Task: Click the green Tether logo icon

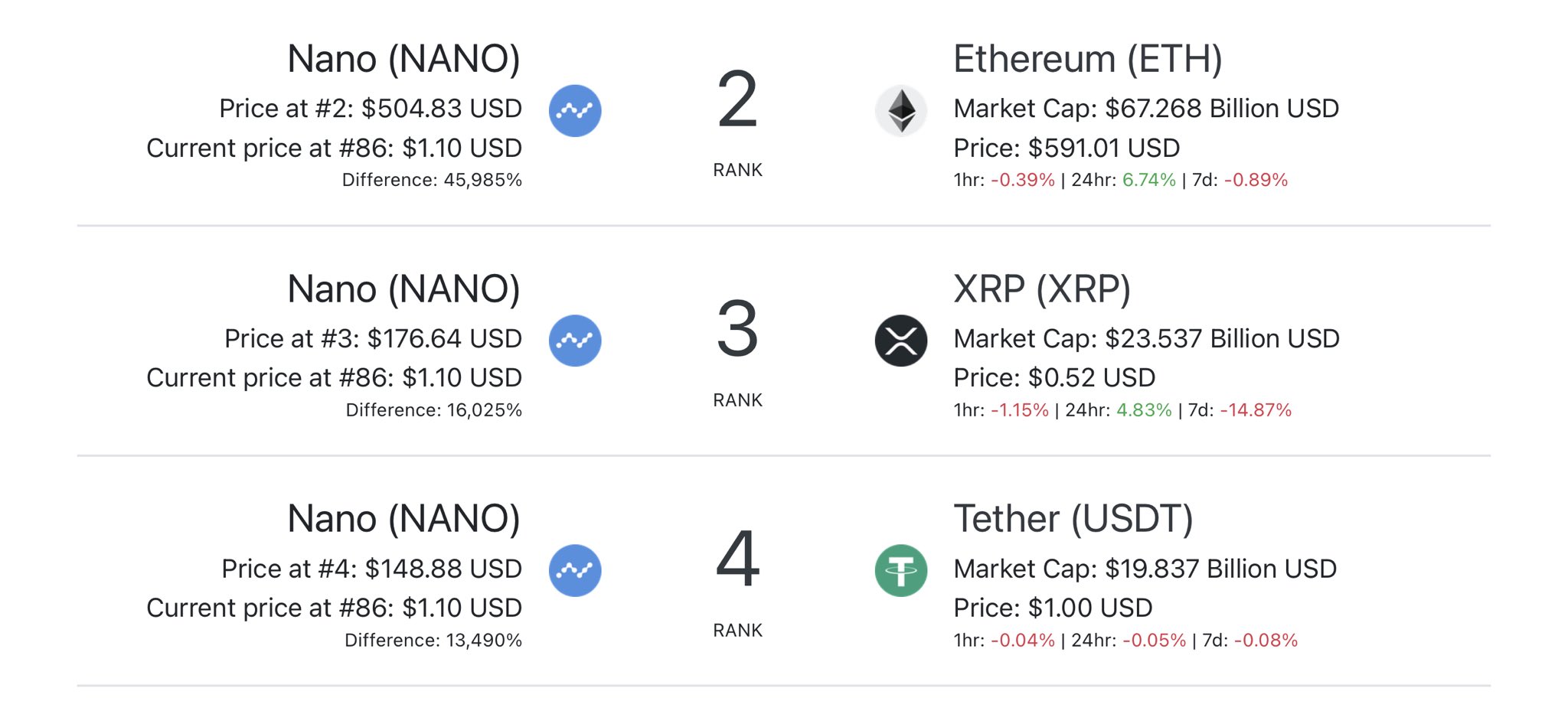Action: [901, 570]
